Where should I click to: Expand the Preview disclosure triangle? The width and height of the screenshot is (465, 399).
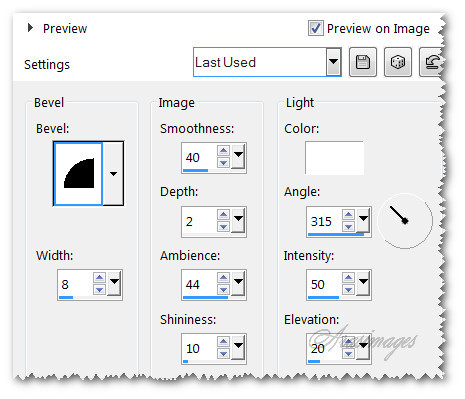point(30,28)
